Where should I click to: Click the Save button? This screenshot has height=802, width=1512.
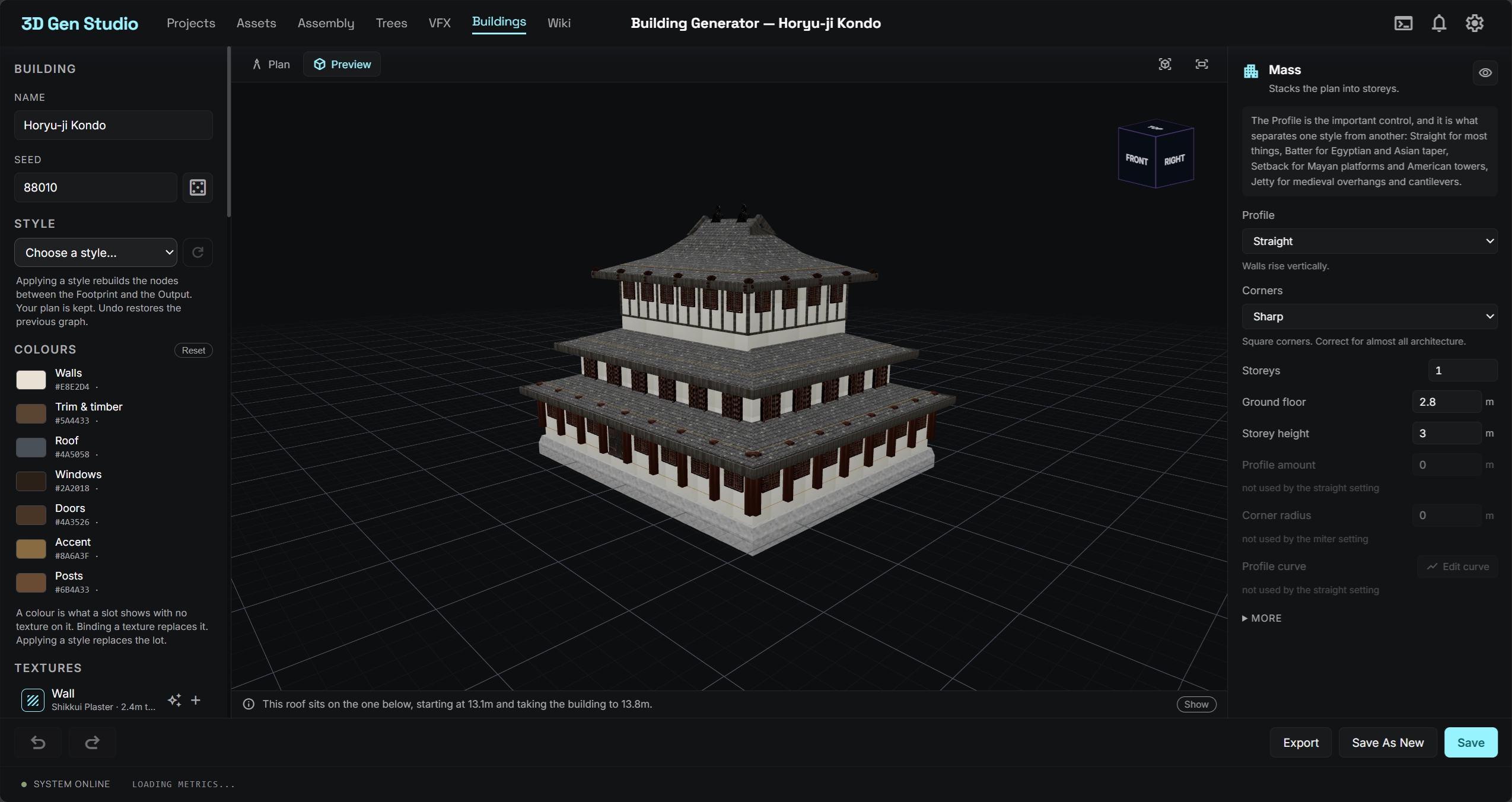click(x=1470, y=743)
